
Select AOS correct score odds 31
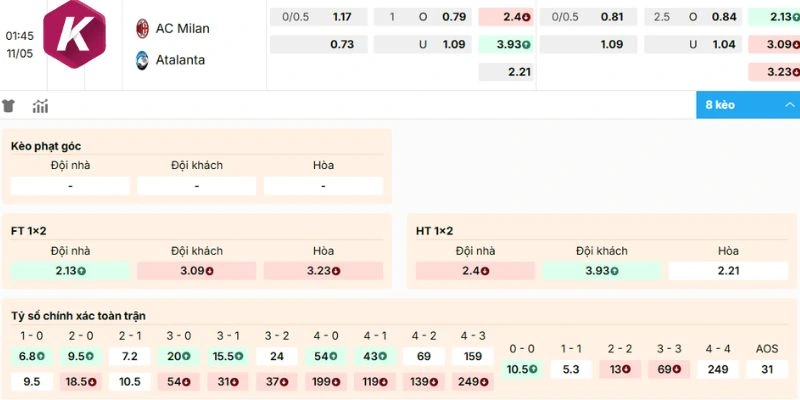click(767, 369)
